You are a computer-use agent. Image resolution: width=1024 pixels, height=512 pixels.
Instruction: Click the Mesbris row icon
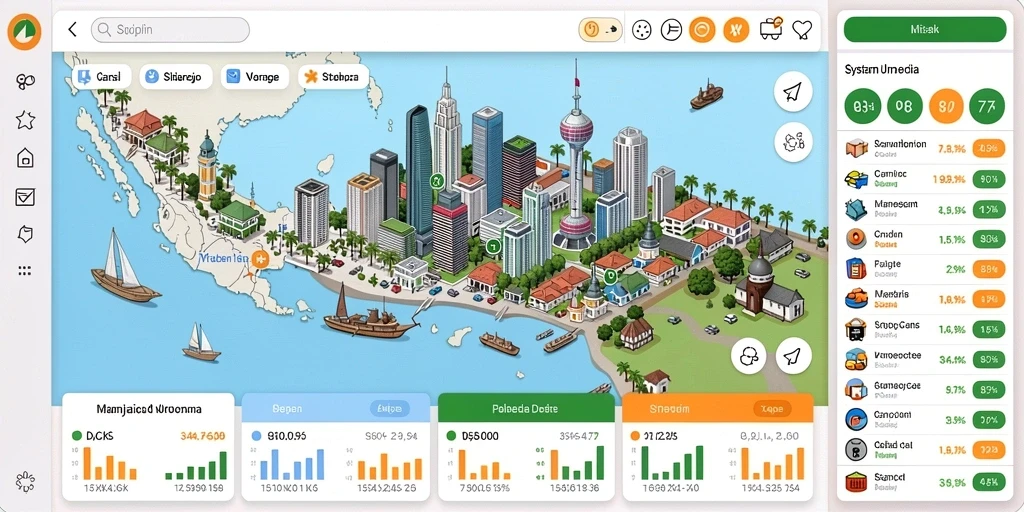click(x=856, y=298)
